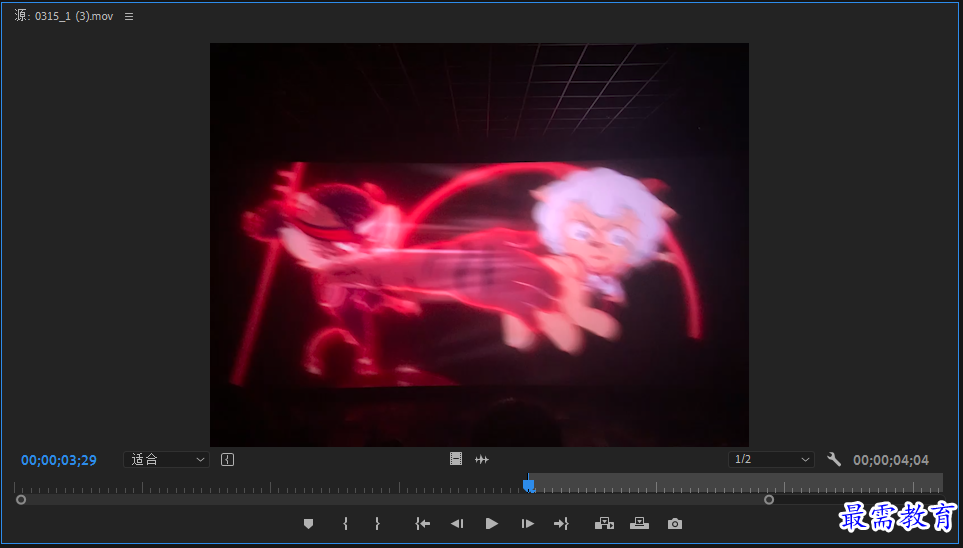
Task: Click the Mark Out button
Action: (377, 523)
